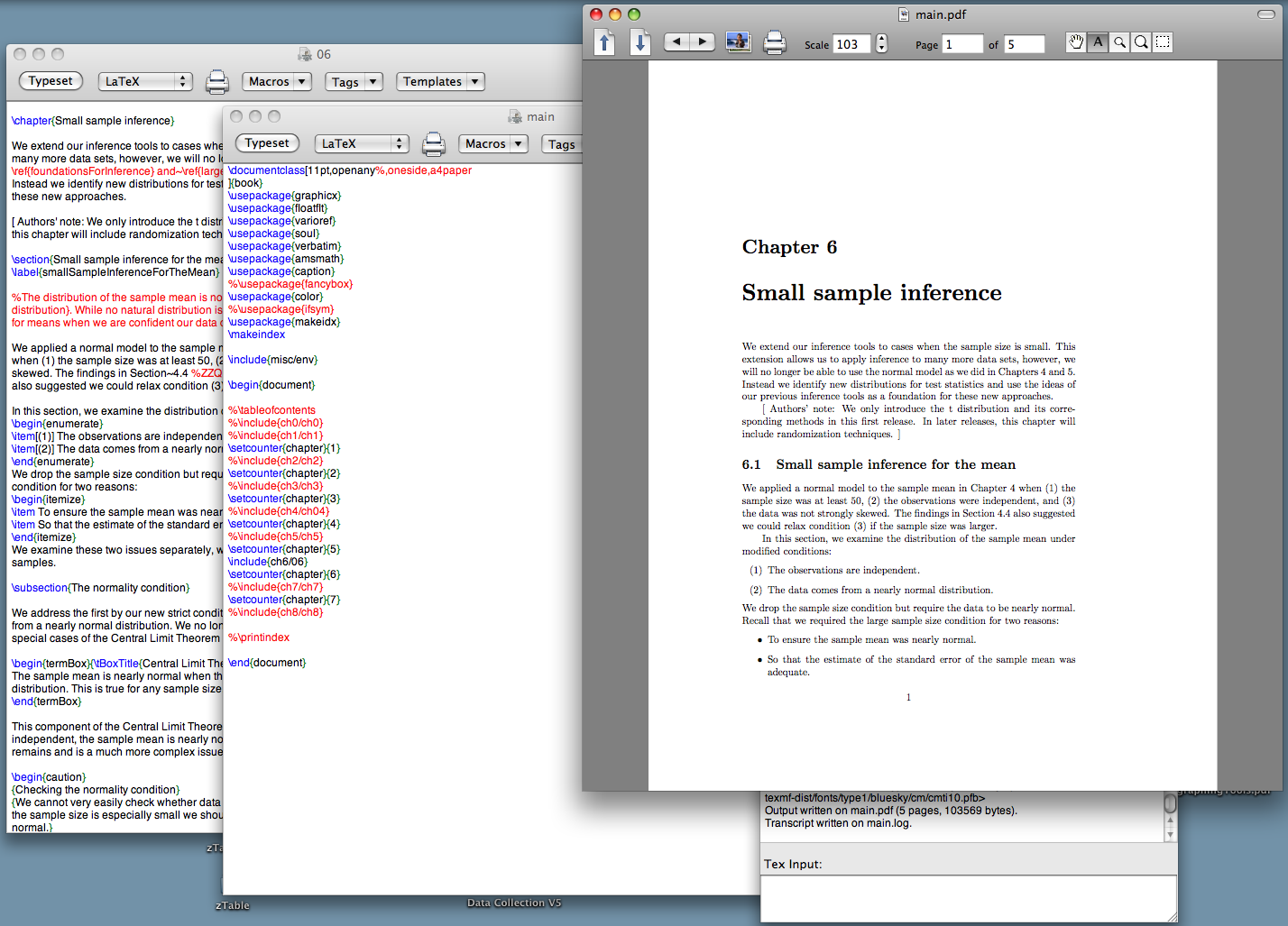Print from the main source window
Screen dimensions: 1288x926
click(x=434, y=143)
